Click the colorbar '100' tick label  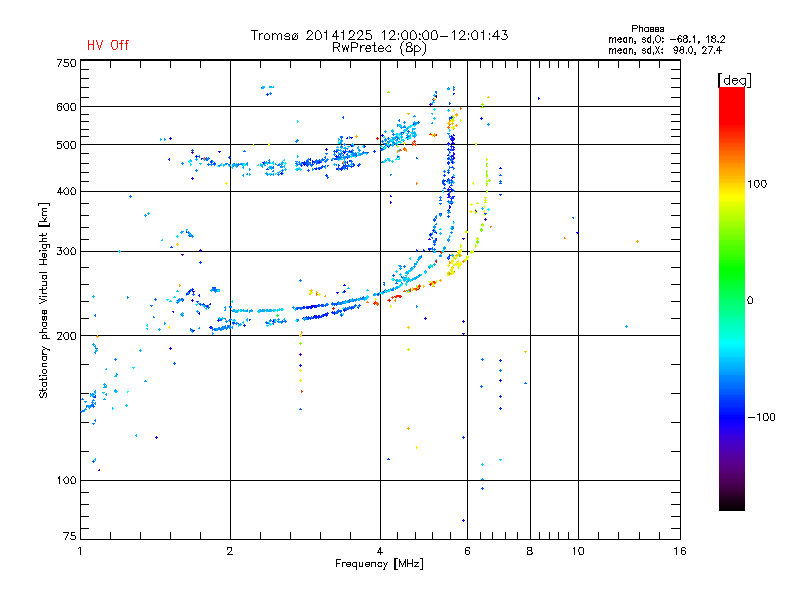pos(757,184)
